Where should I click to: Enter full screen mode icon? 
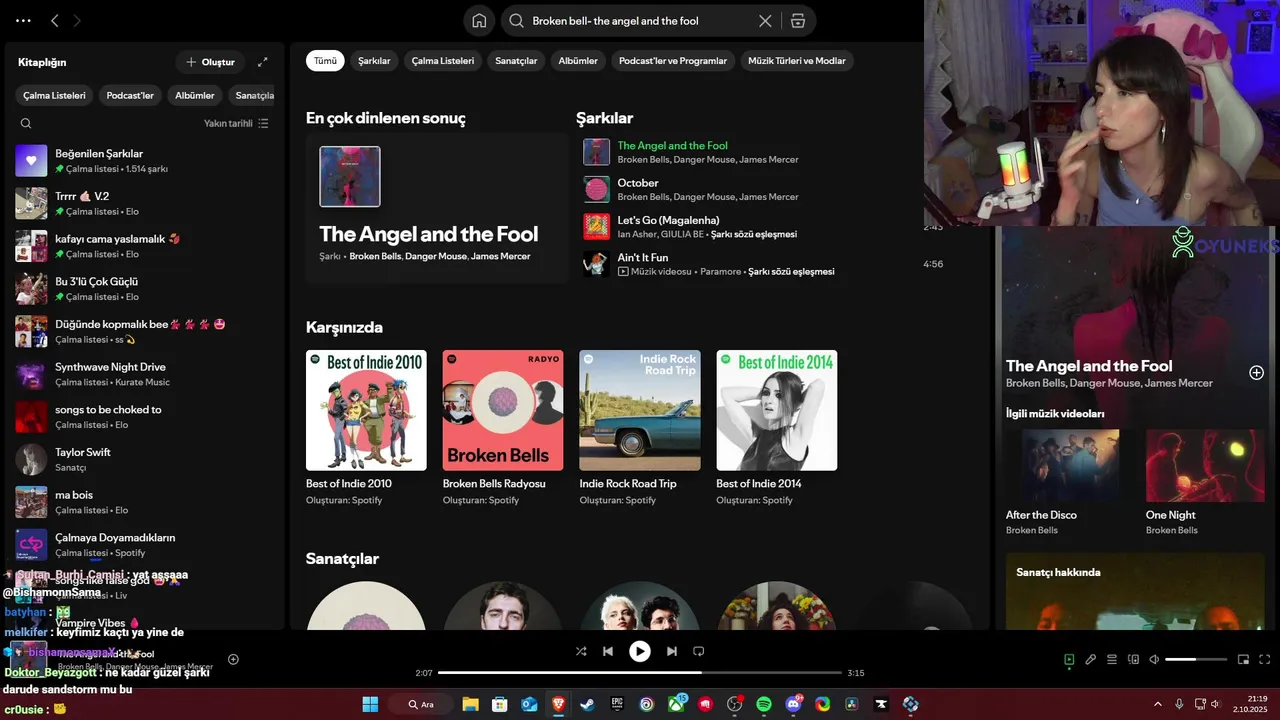tap(1264, 660)
